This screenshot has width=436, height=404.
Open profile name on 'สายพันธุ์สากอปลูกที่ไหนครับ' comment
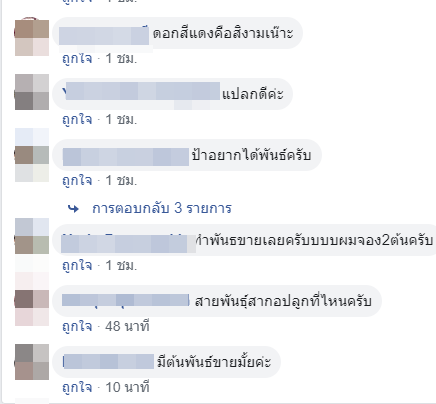click(126, 300)
